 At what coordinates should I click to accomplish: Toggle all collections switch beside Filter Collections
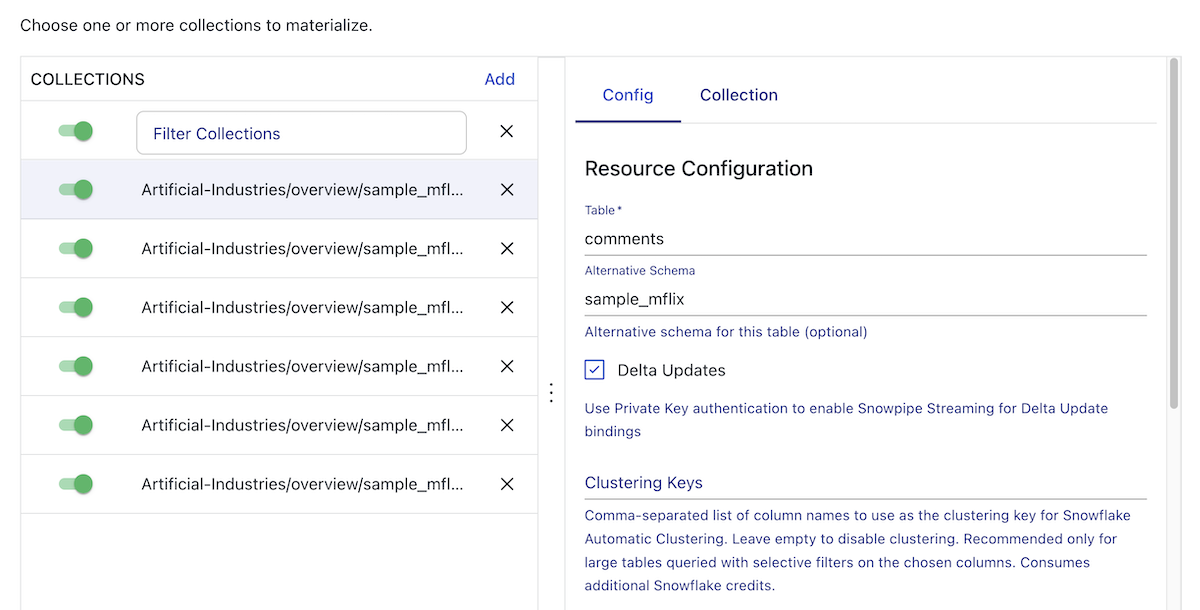pos(76,131)
